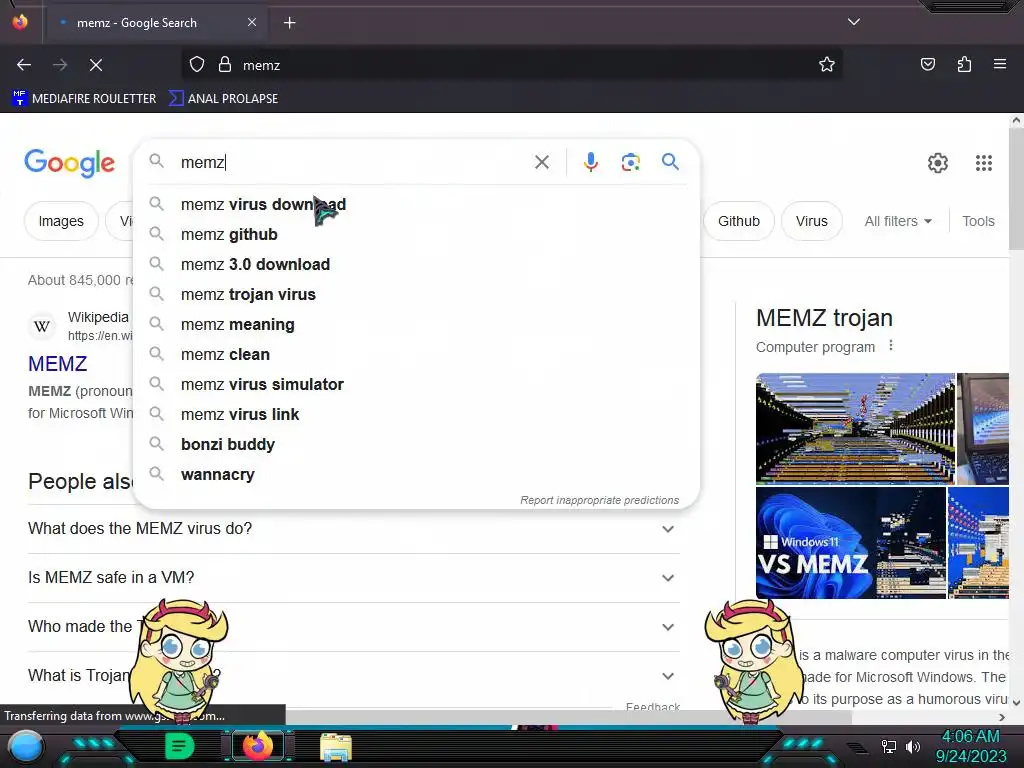The image size is (1024, 768).
Task: Expand What does the MEMZ virus do
Action: [353, 529]
